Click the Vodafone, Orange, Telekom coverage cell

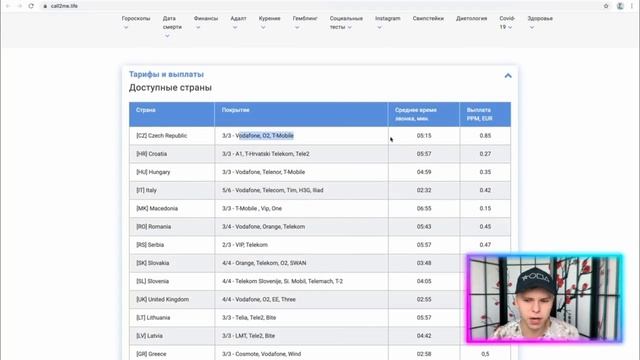(301, 227)
